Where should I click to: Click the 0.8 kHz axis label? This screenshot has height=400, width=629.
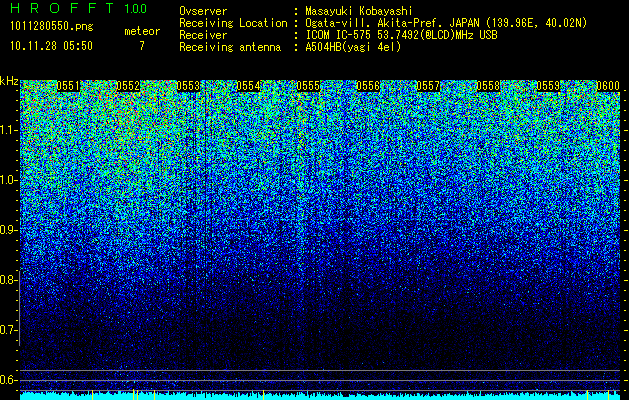point(8,280)
